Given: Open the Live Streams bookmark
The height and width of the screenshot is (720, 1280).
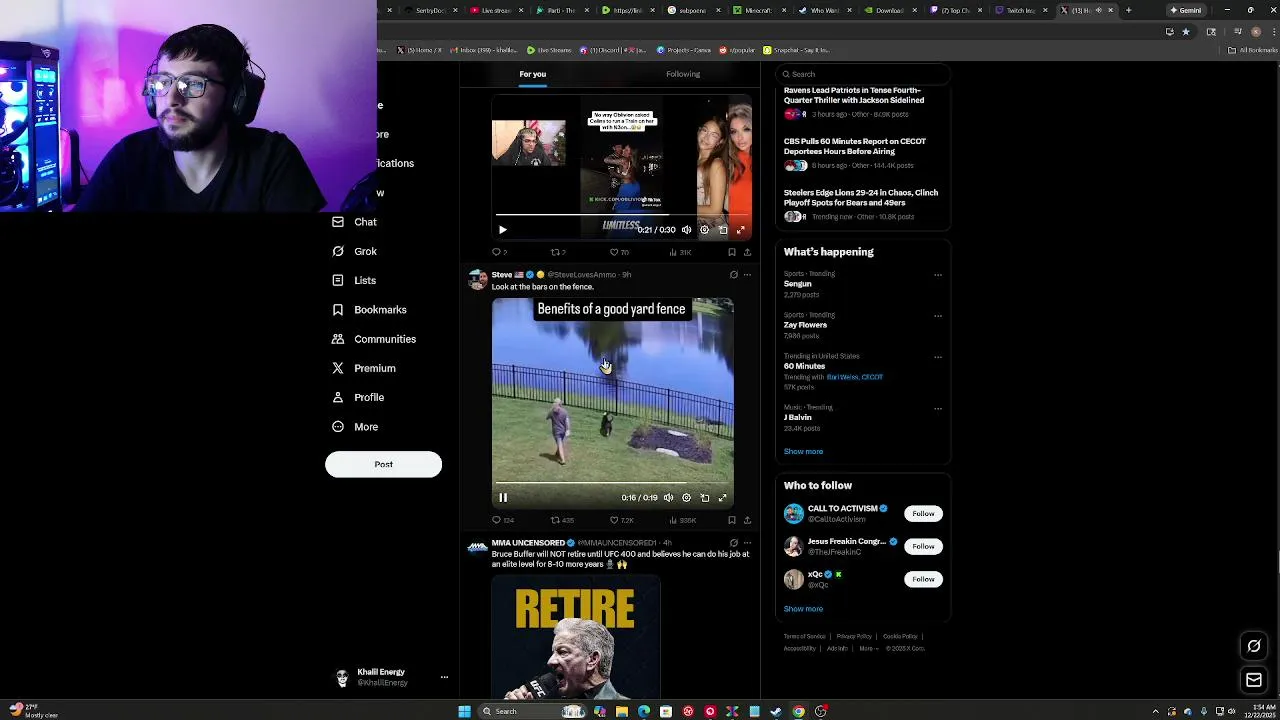Looking at the screenshot, I should point(549,50).
